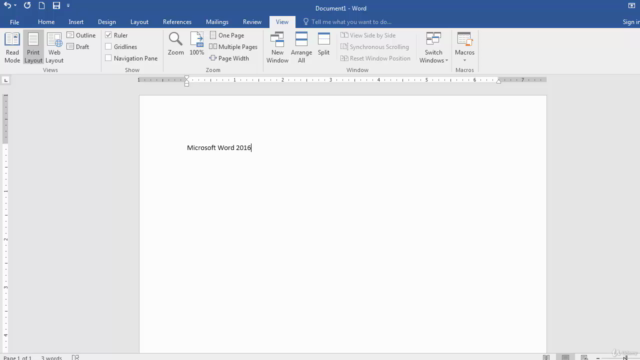Switch to the Insert tab
640x360 pixels.
point(76,22)
